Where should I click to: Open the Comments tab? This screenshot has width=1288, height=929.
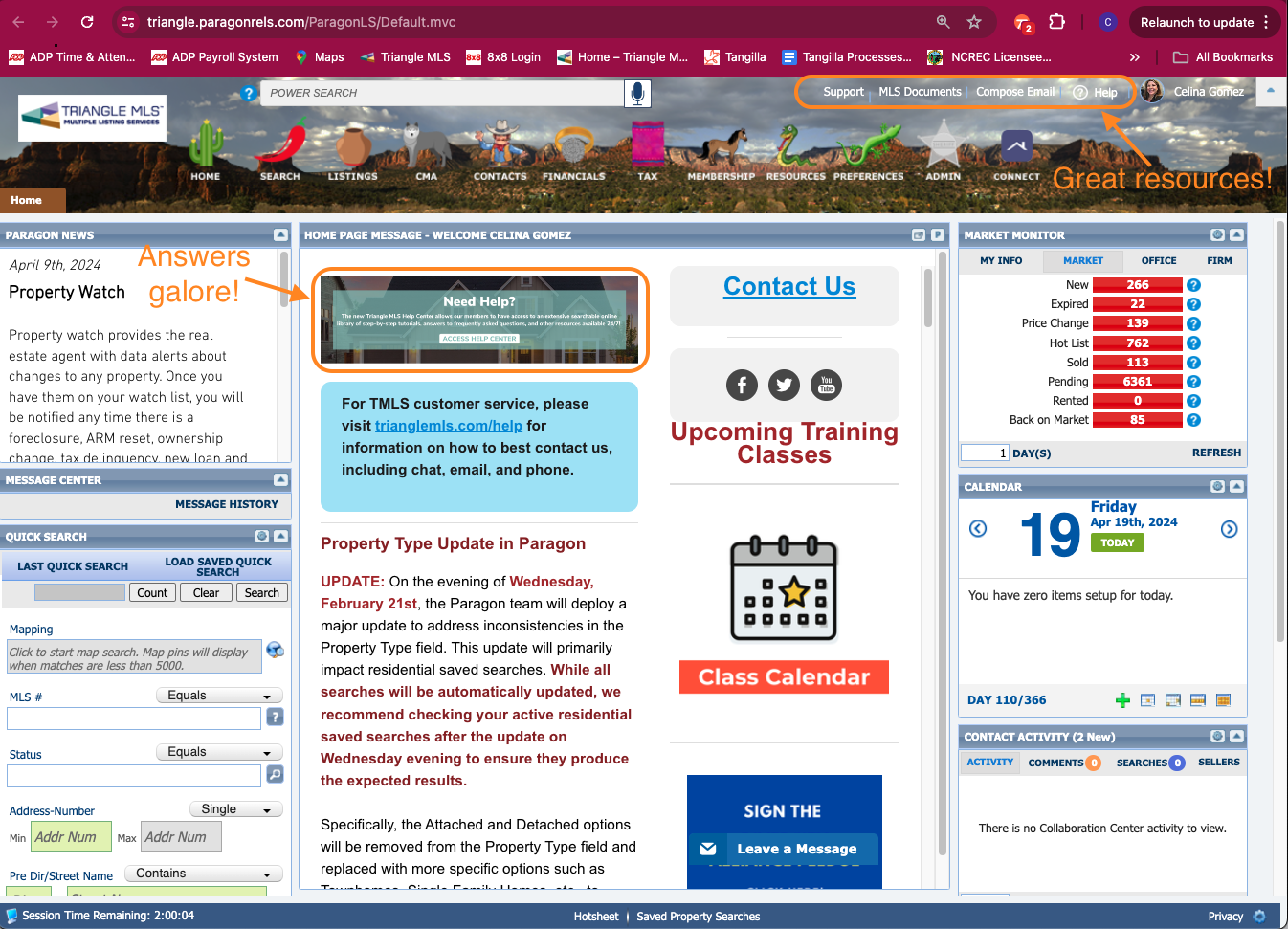[x=1064, y=763]
